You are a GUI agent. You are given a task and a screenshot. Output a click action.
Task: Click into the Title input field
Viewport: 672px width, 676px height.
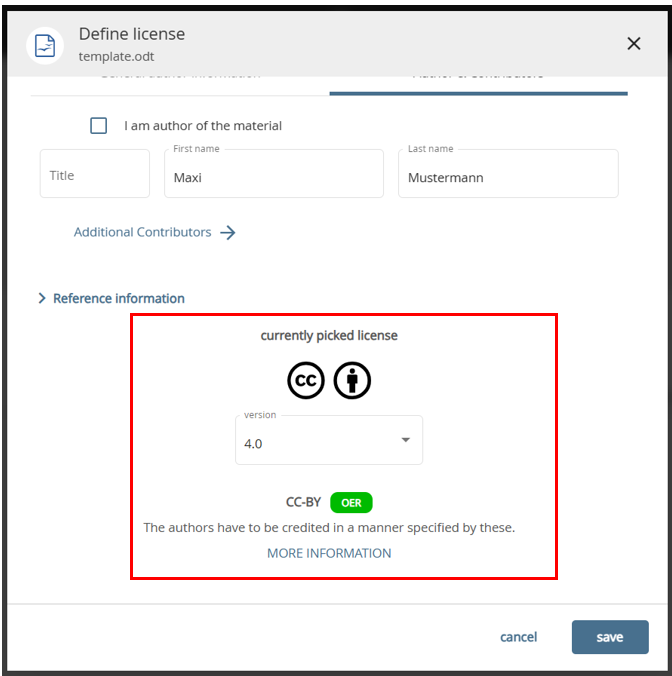click(95, 175)
